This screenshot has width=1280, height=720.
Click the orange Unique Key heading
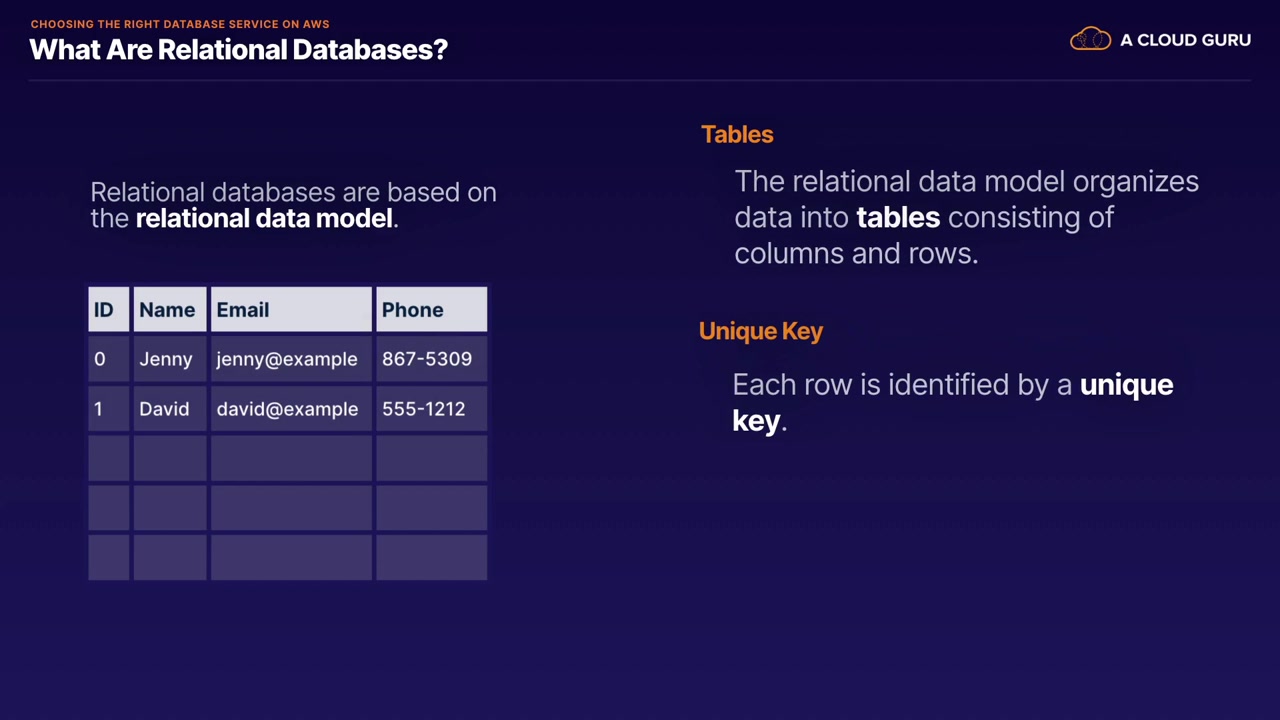coord(761,331)
